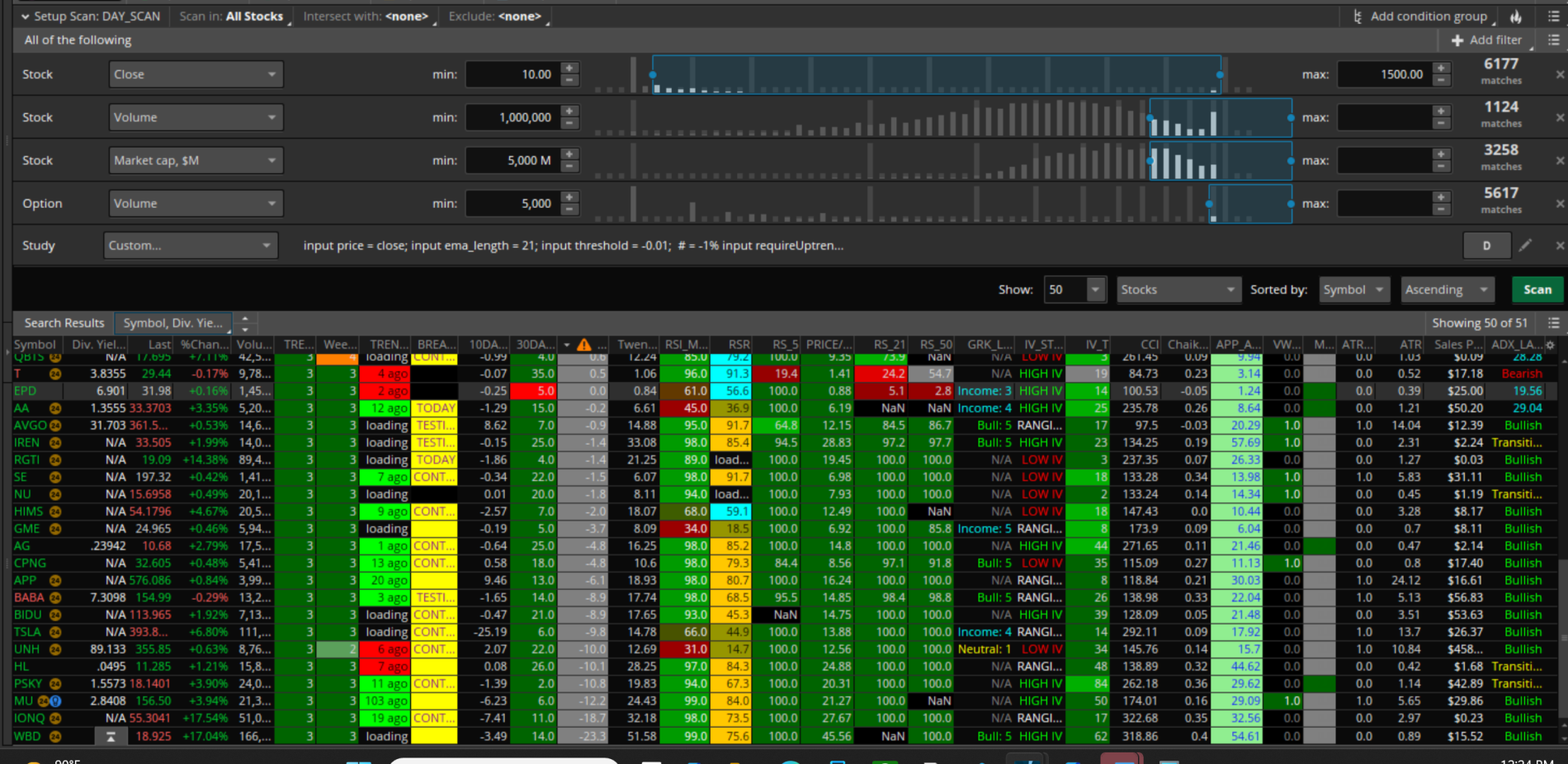This screenshot has height=764, width=1568.
Task: Click the Volume max input field
Action: click(x=1384, y=117)
